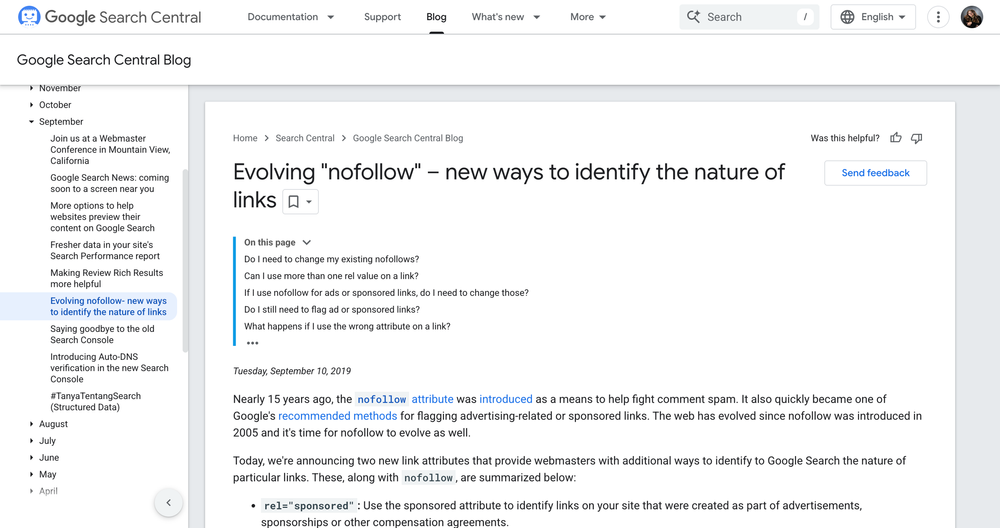1000x528 pixels.
Task: Jump to If I use nofollow for ads section
Action: tap(386, 293)
